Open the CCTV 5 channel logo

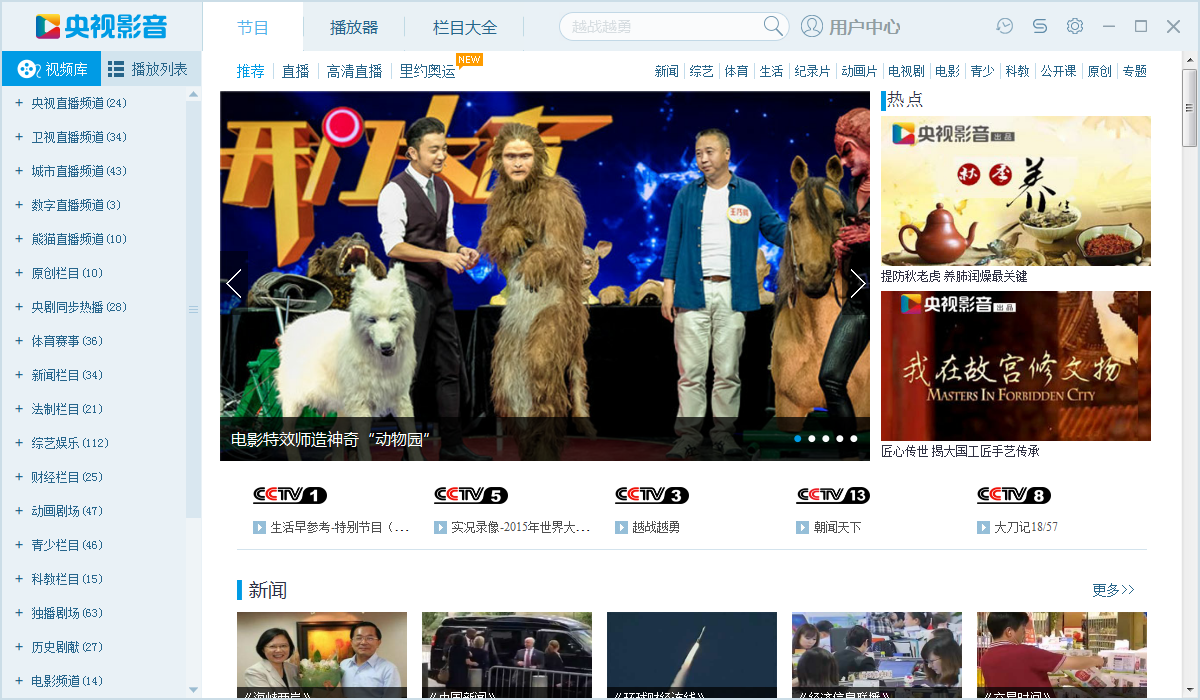470,495
